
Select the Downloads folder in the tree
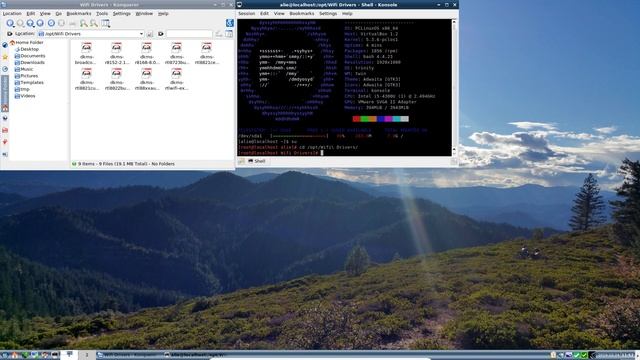29,62
